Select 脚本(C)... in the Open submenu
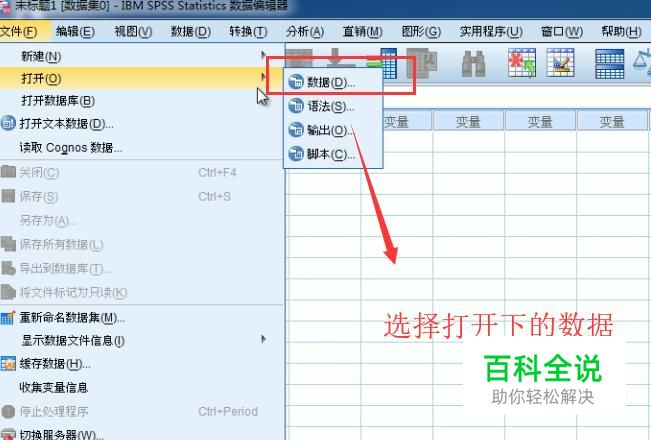Screen dimensions: 651x440 point(333,154)
